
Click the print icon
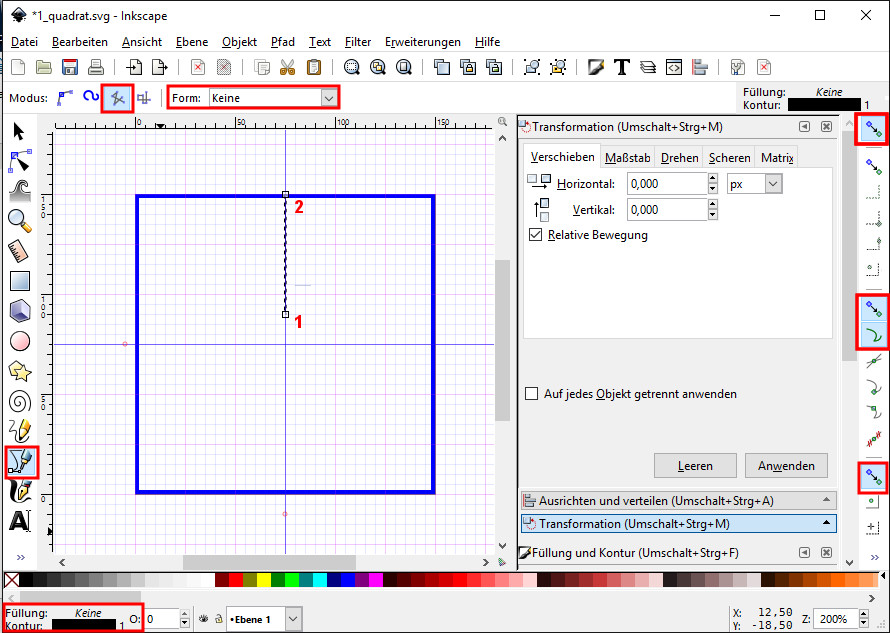(x=96, y=68)
